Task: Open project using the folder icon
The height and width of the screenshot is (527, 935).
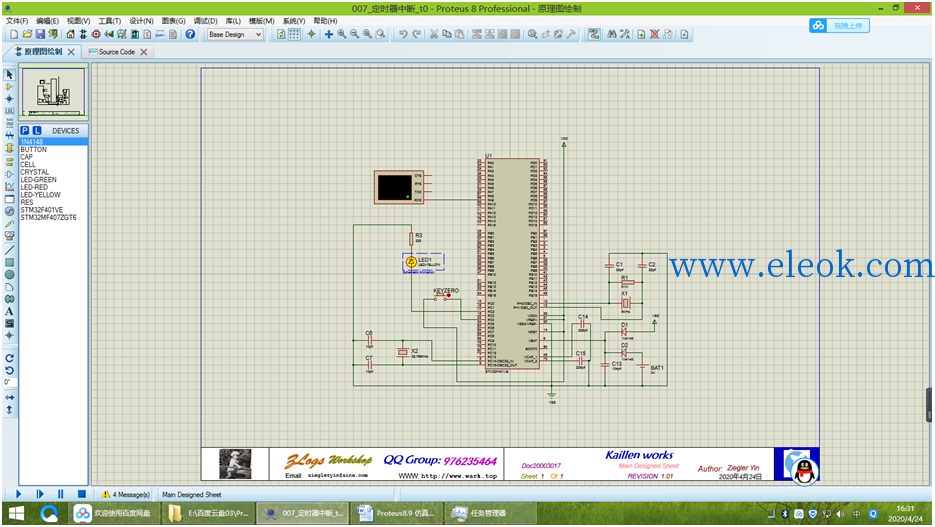Action: click(x=27, y=35)
